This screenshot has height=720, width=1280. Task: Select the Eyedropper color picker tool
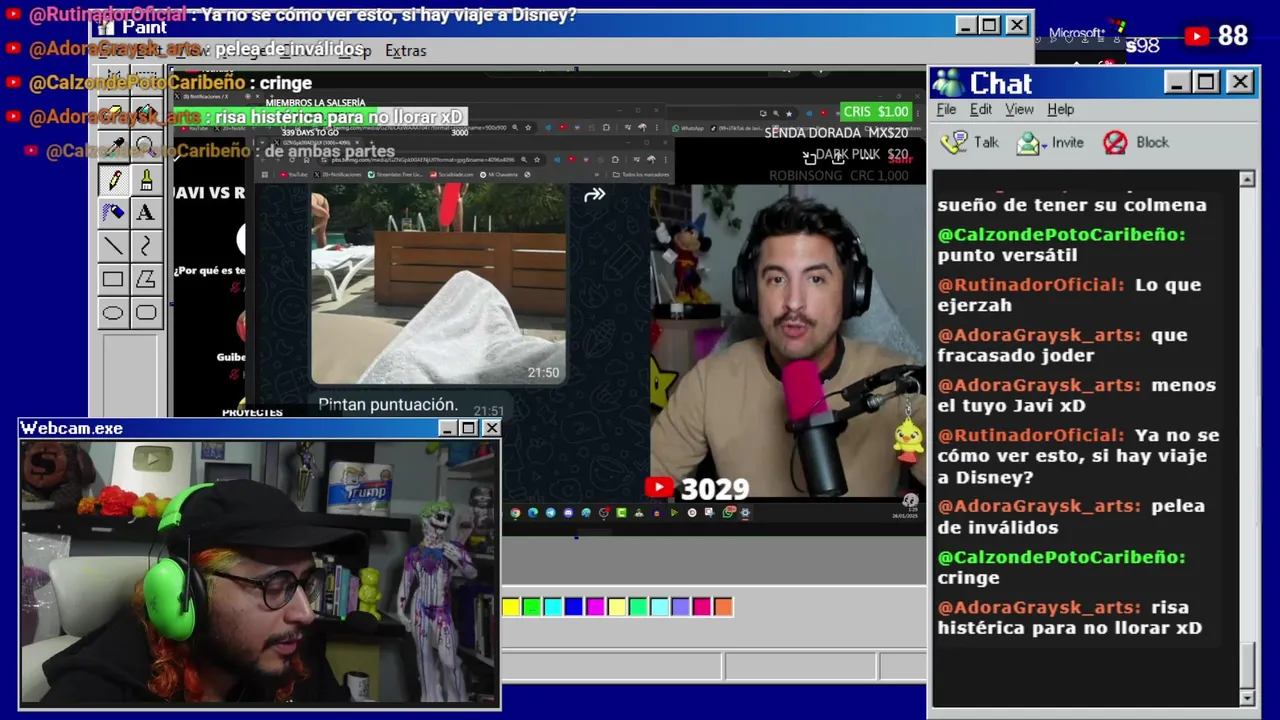click(x=113, y=147)
